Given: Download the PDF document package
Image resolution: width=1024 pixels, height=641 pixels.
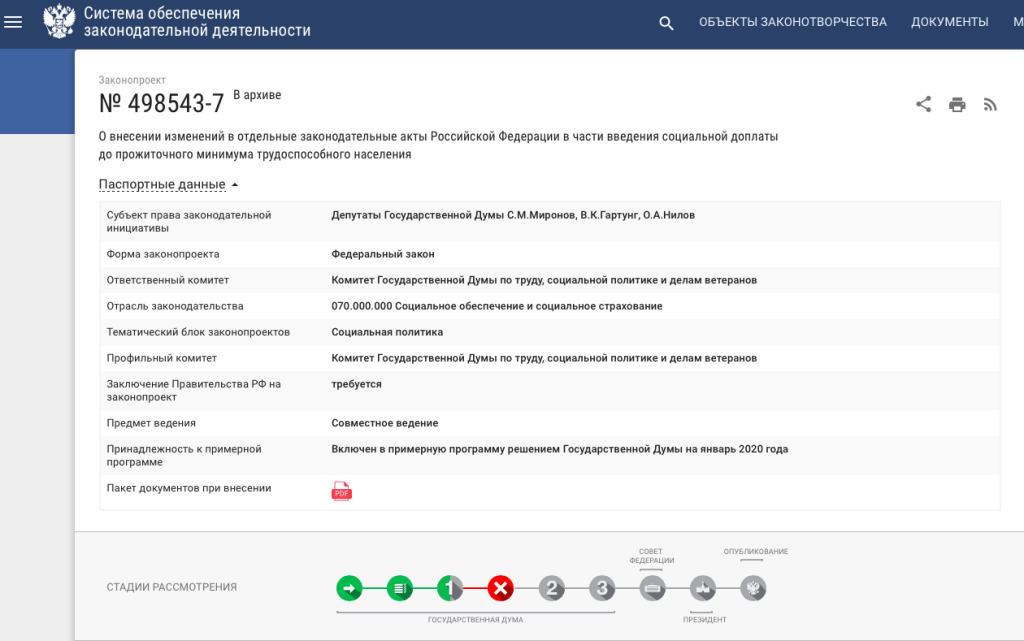Looking at the screenshot, I should pyautogui.click(x=342, y=491).
